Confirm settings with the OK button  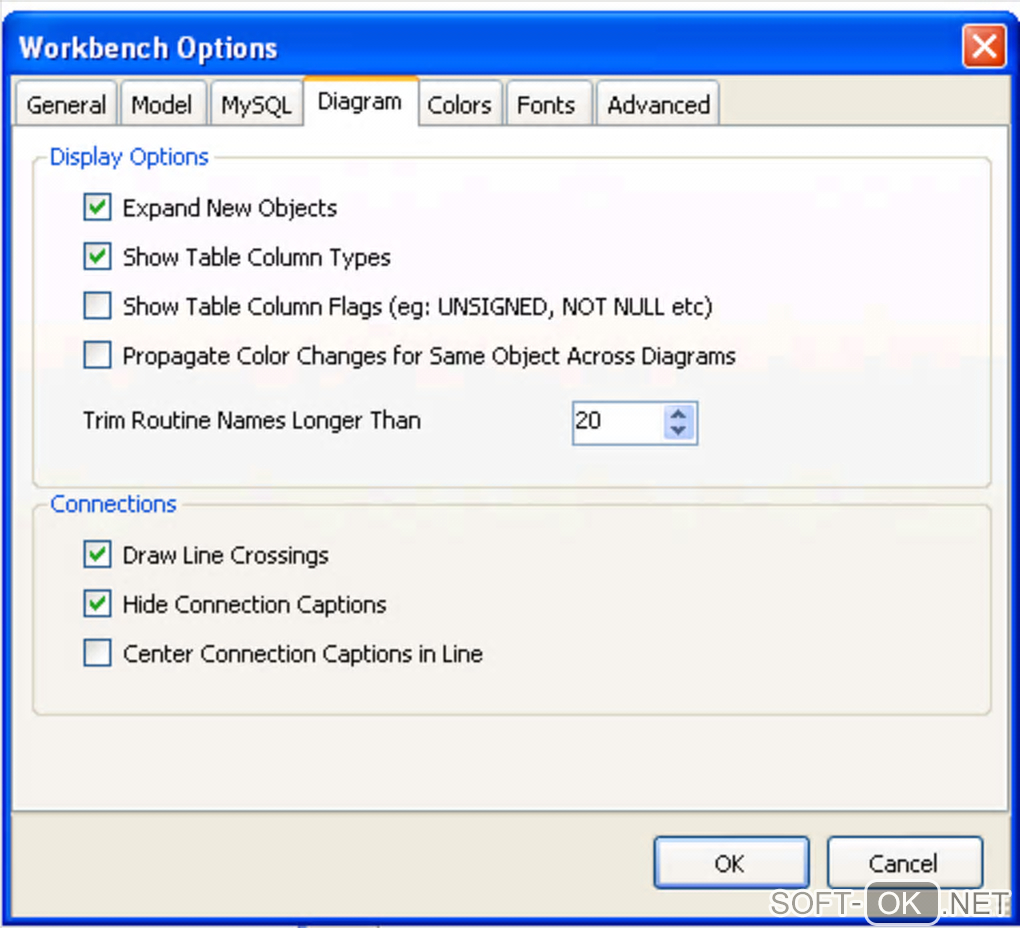pyautogui.click(x=732, y=862)
